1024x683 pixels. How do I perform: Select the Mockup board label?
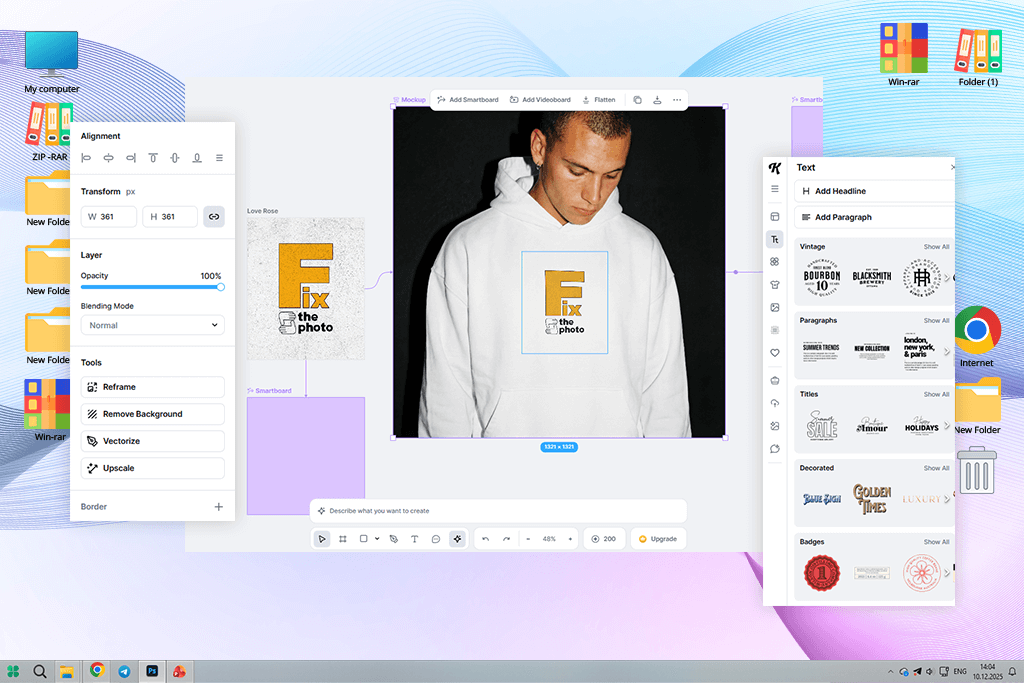tap(409, 100)
